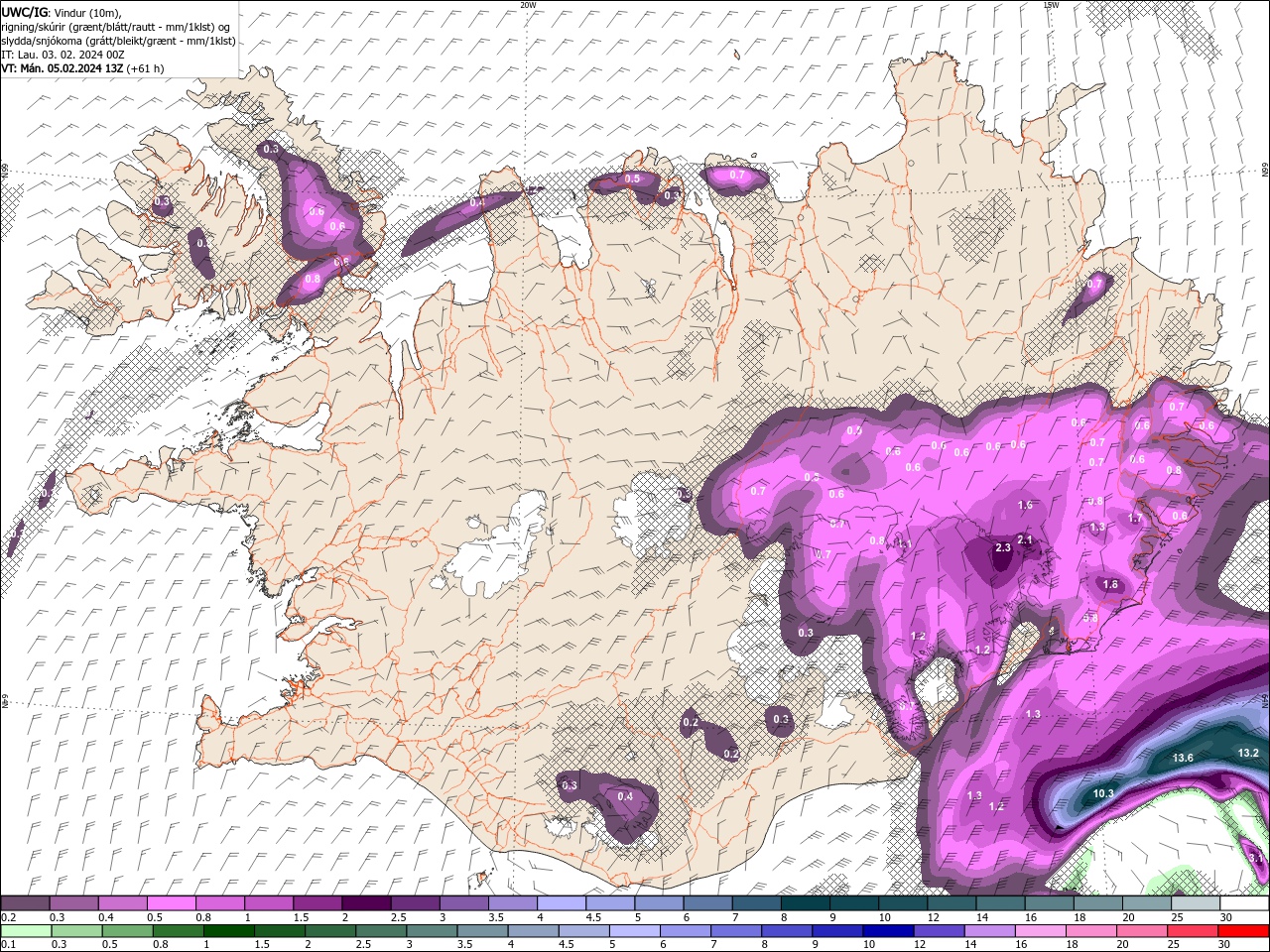1270x952 pixels.
Task: Click the '20W' longitude label
Action: pos(528,5)
